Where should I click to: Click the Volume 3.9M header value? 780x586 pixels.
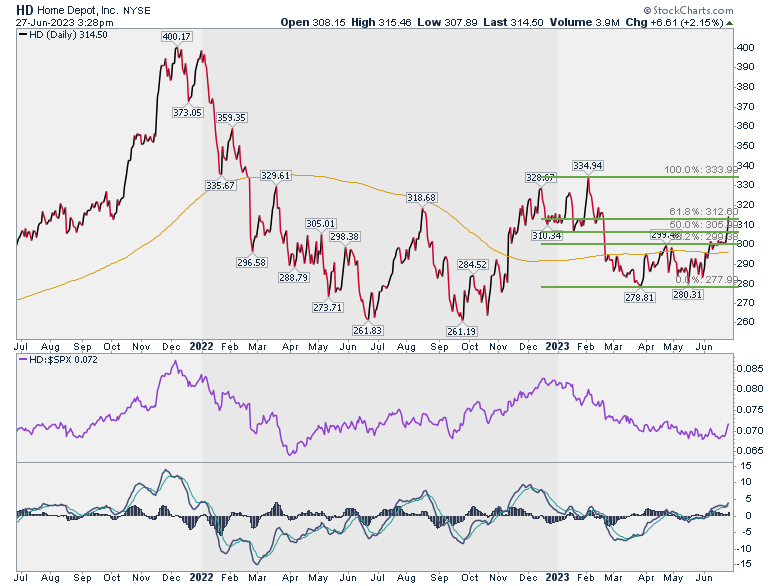[585, 22]
